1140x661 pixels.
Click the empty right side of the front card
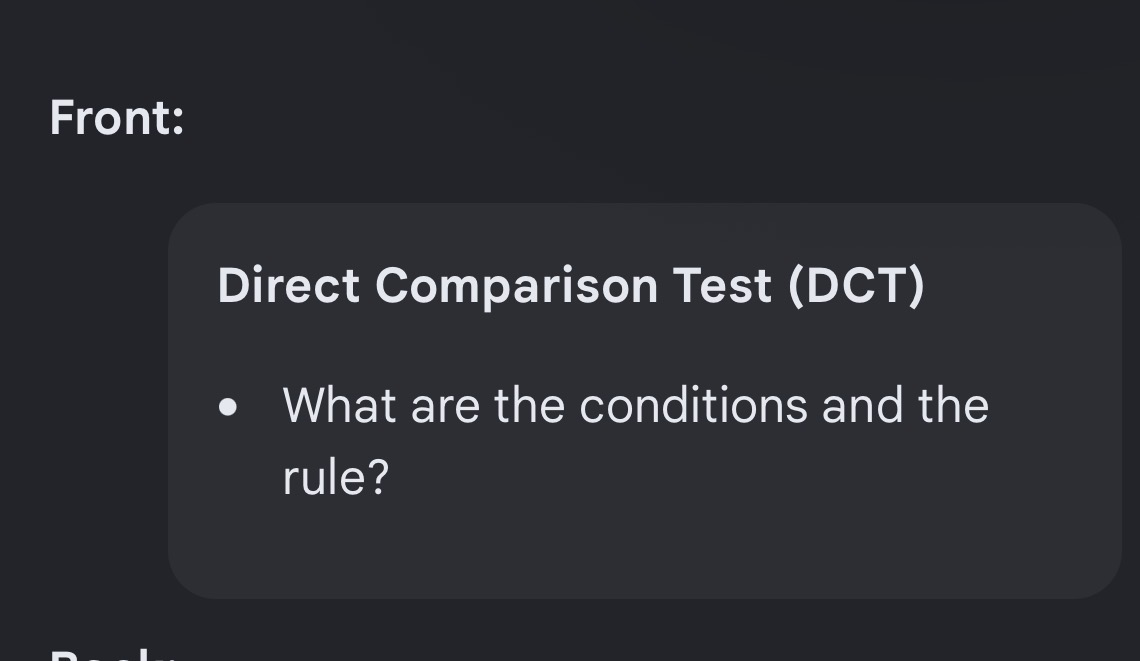(1054, 407)
